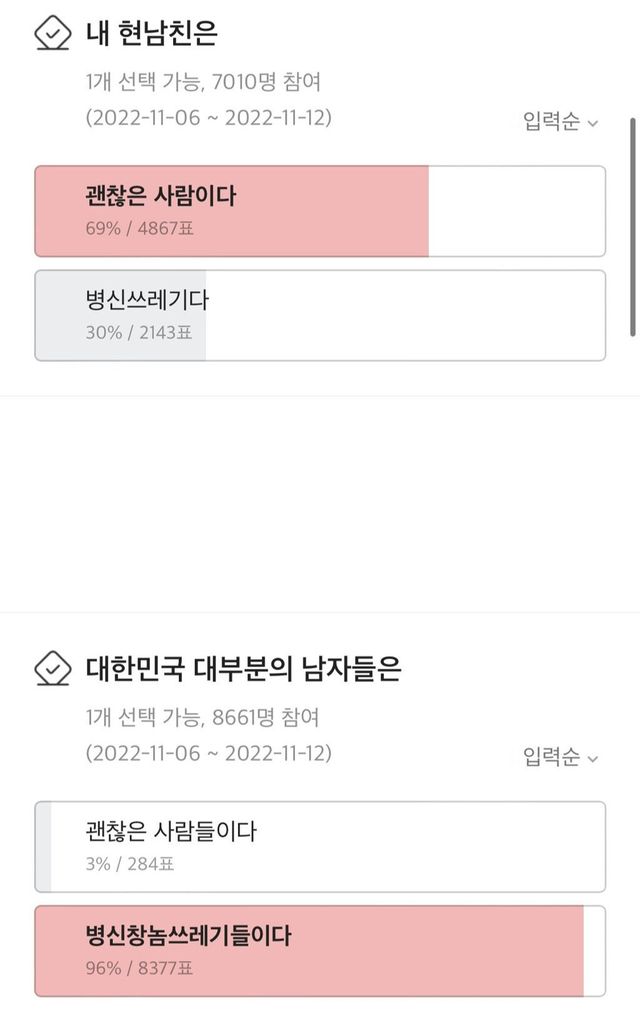This screenshot has height=1018, width=640.
Task: Select the 괜찮은 사람이다 poll option
Action: tap(320, 211)
